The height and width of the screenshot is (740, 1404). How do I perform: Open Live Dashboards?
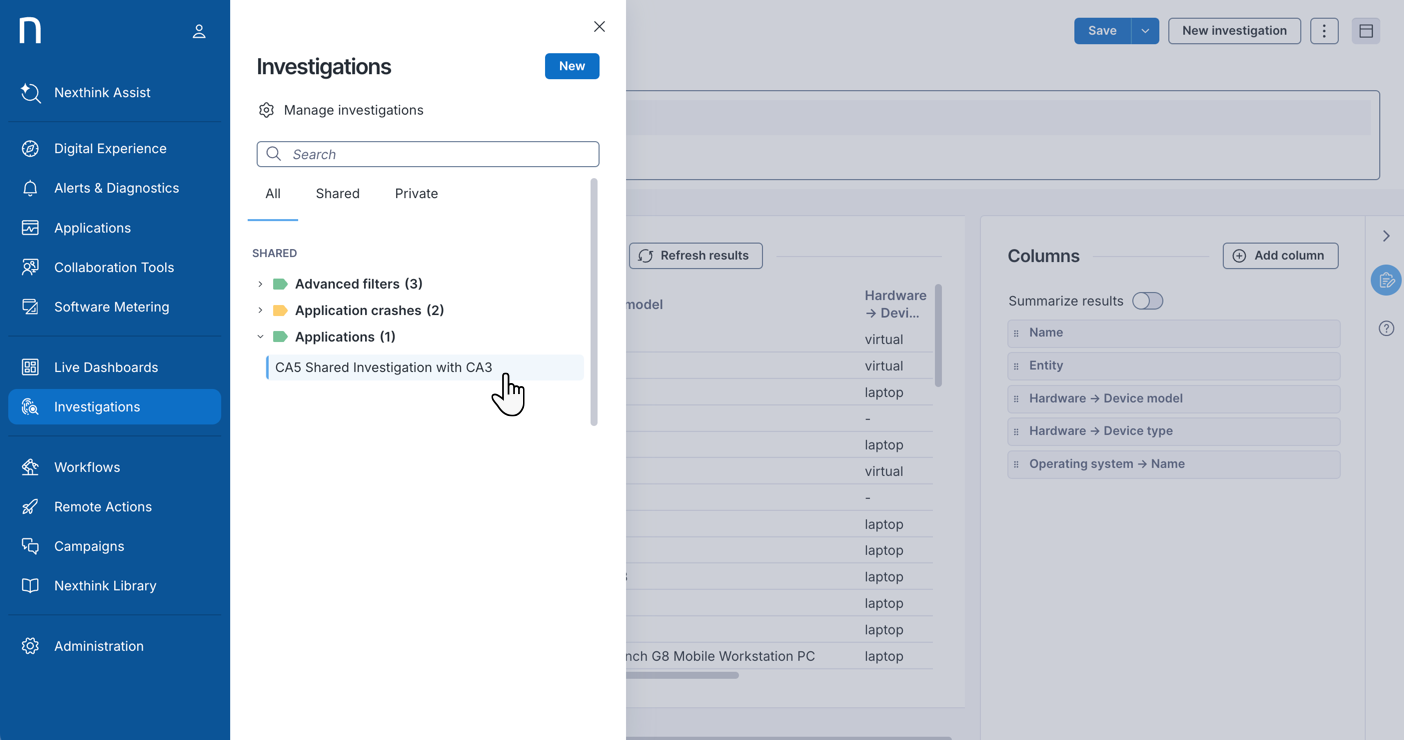105,367
